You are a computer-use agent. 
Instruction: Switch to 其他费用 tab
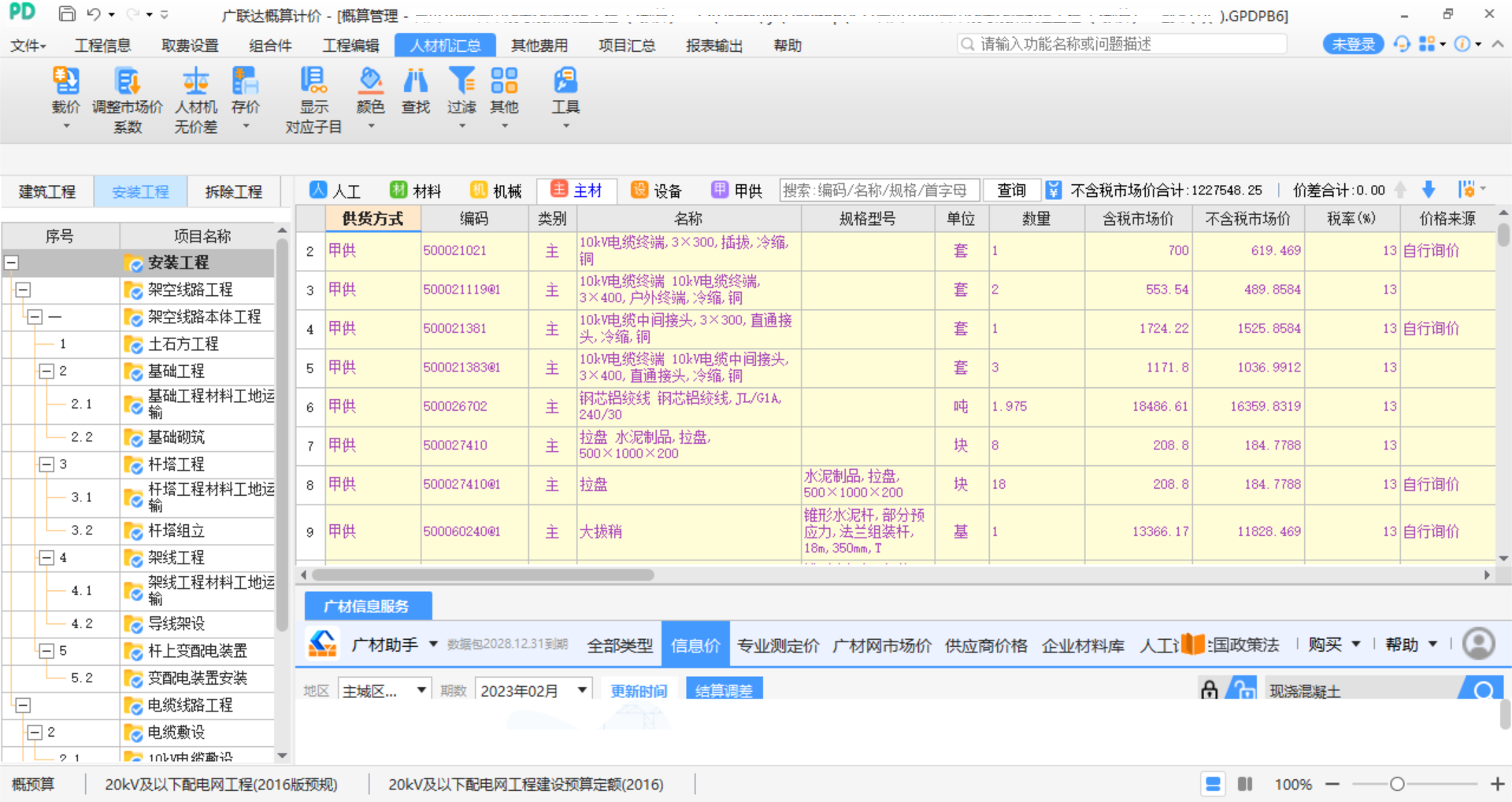[x=539, y=46]
